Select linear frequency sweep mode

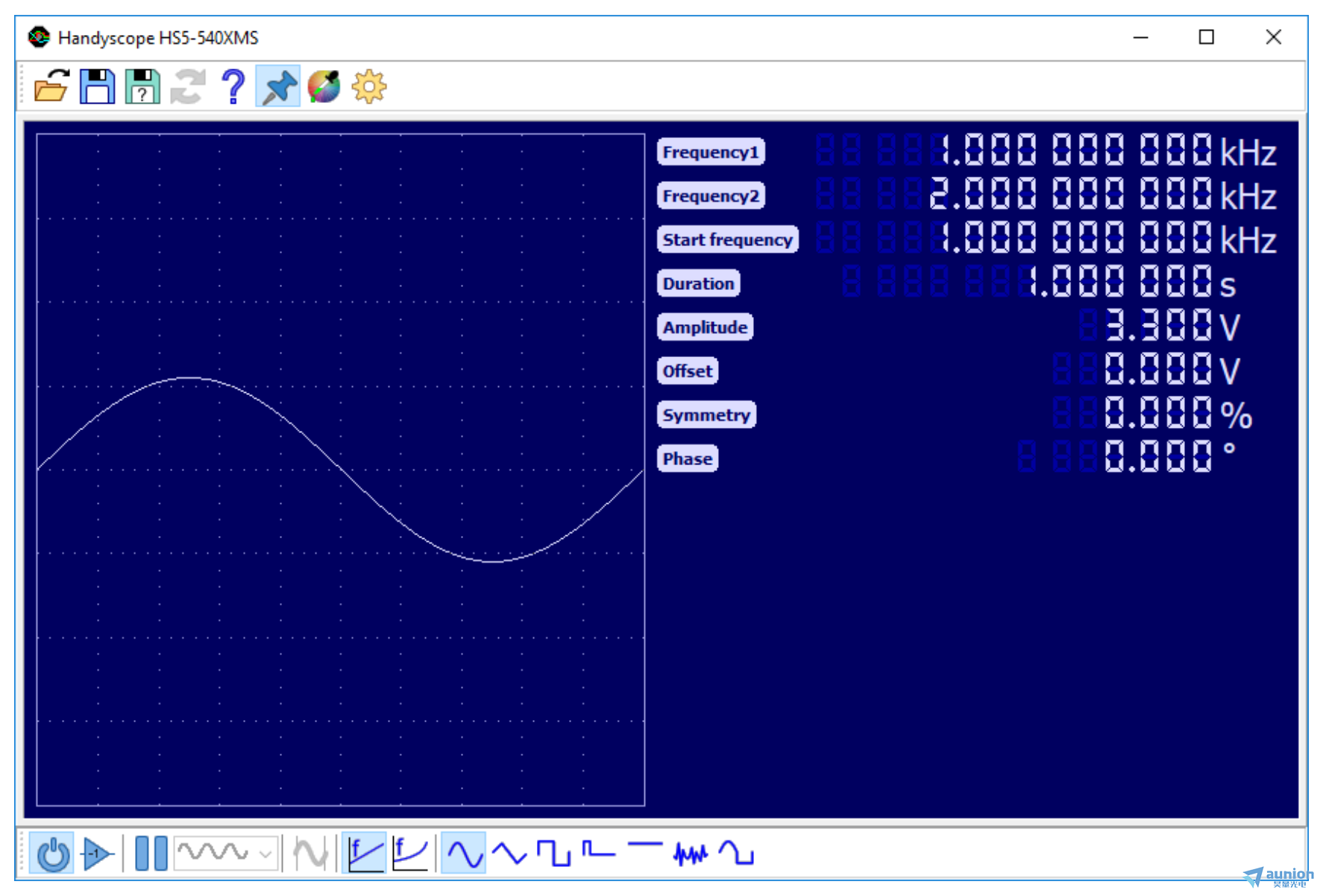(365, 854)
